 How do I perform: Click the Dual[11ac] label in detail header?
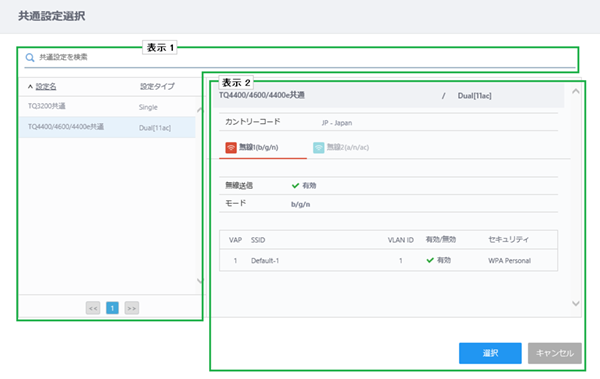(x=474, y=96)
